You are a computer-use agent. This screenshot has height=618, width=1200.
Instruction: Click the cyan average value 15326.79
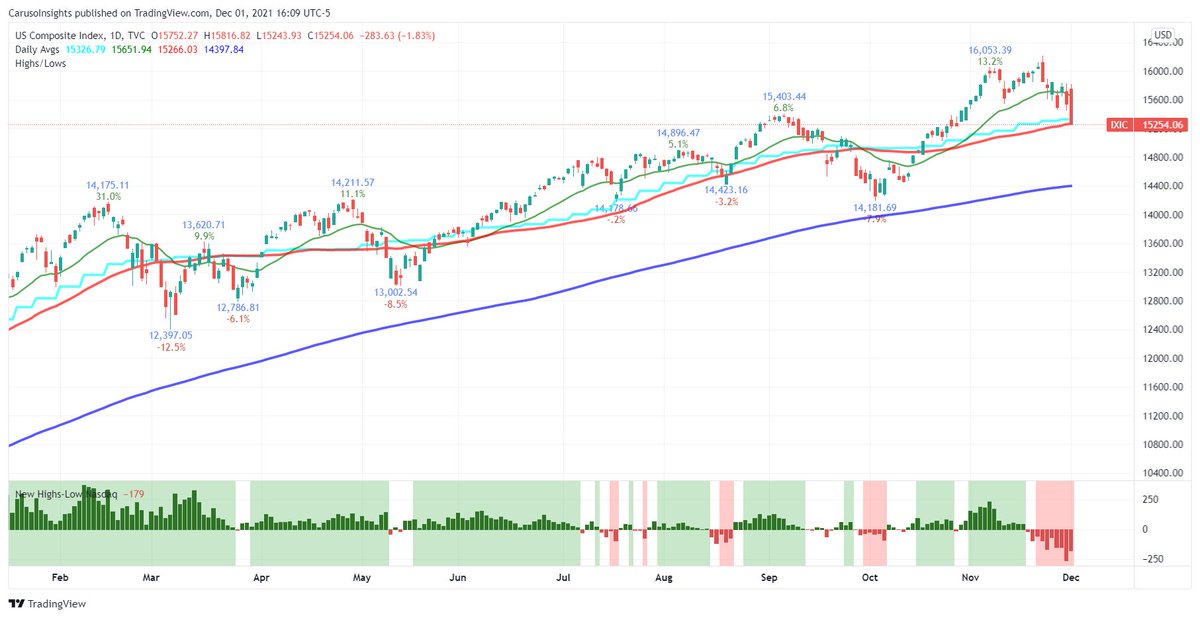pyautogui.click(x=87, y=49)
